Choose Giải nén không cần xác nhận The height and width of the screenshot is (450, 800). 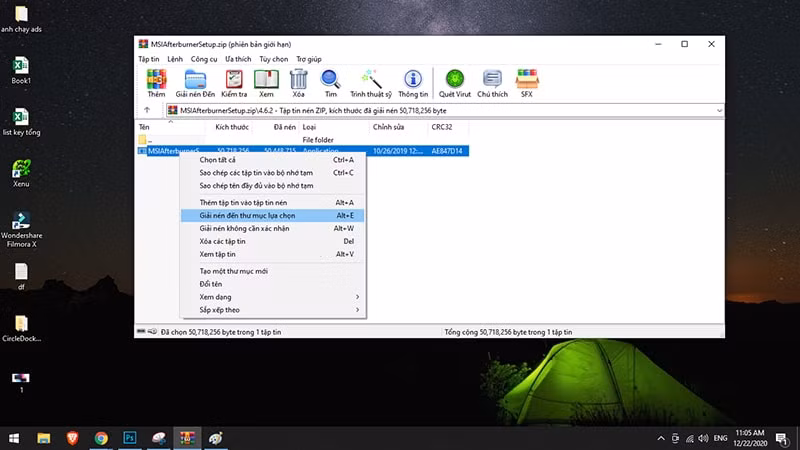pyautogui.click(x=272, y=228)
